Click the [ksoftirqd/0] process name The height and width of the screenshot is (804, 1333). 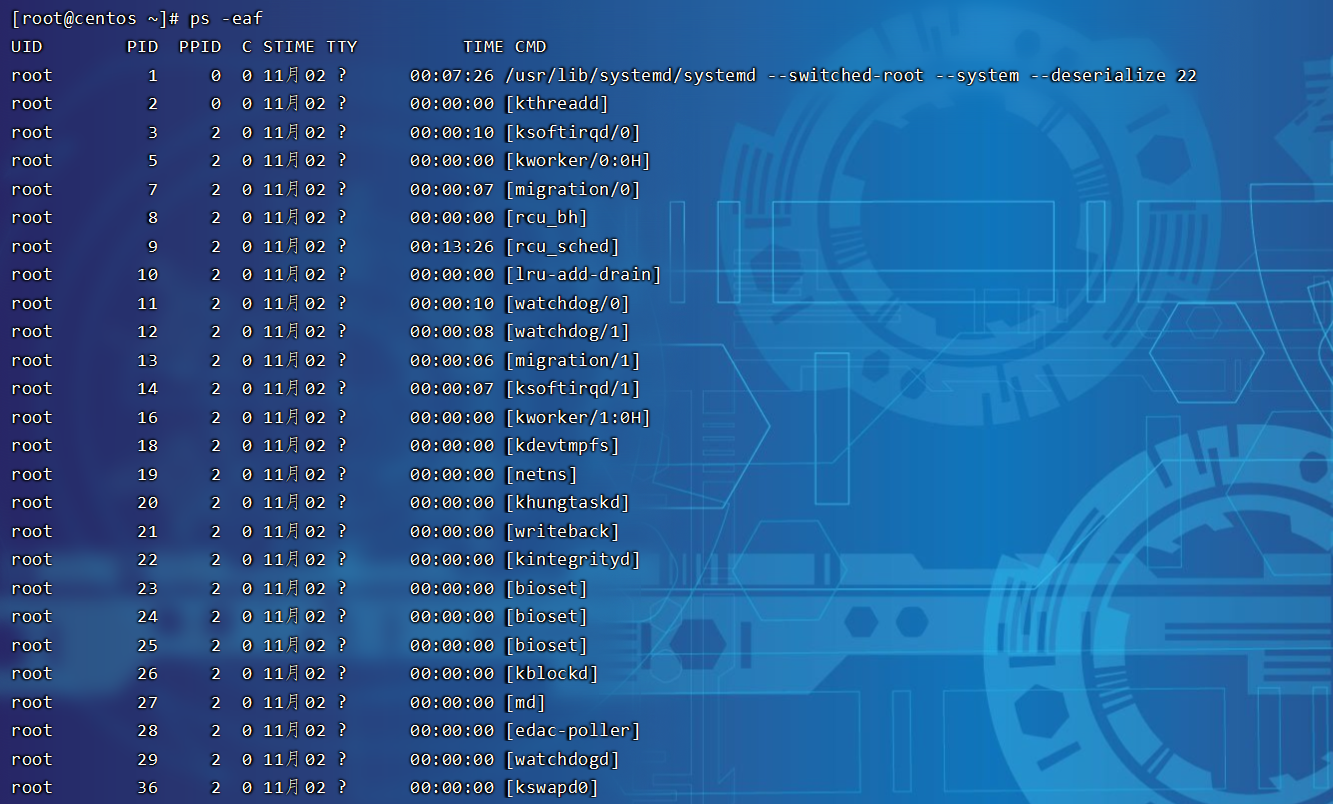(x=573, y=132)
